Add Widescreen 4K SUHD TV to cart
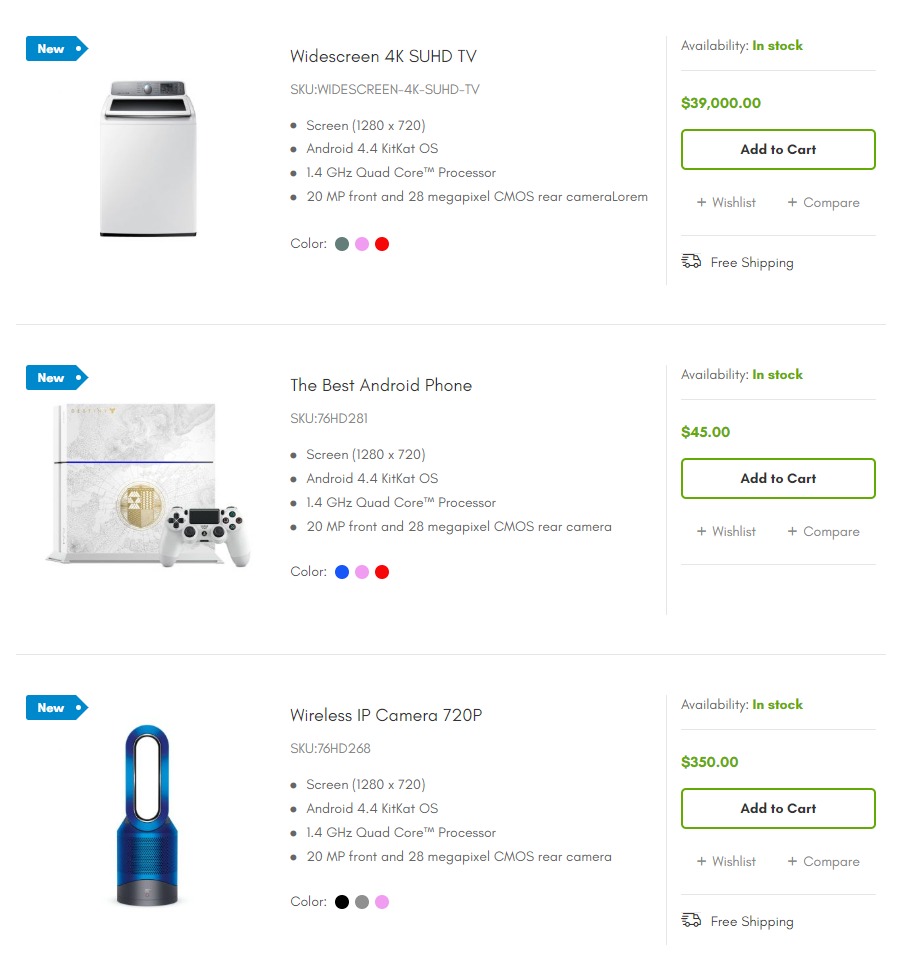Image resolution: width=924 pixels, height=975 pixels. tap(778, 150)
